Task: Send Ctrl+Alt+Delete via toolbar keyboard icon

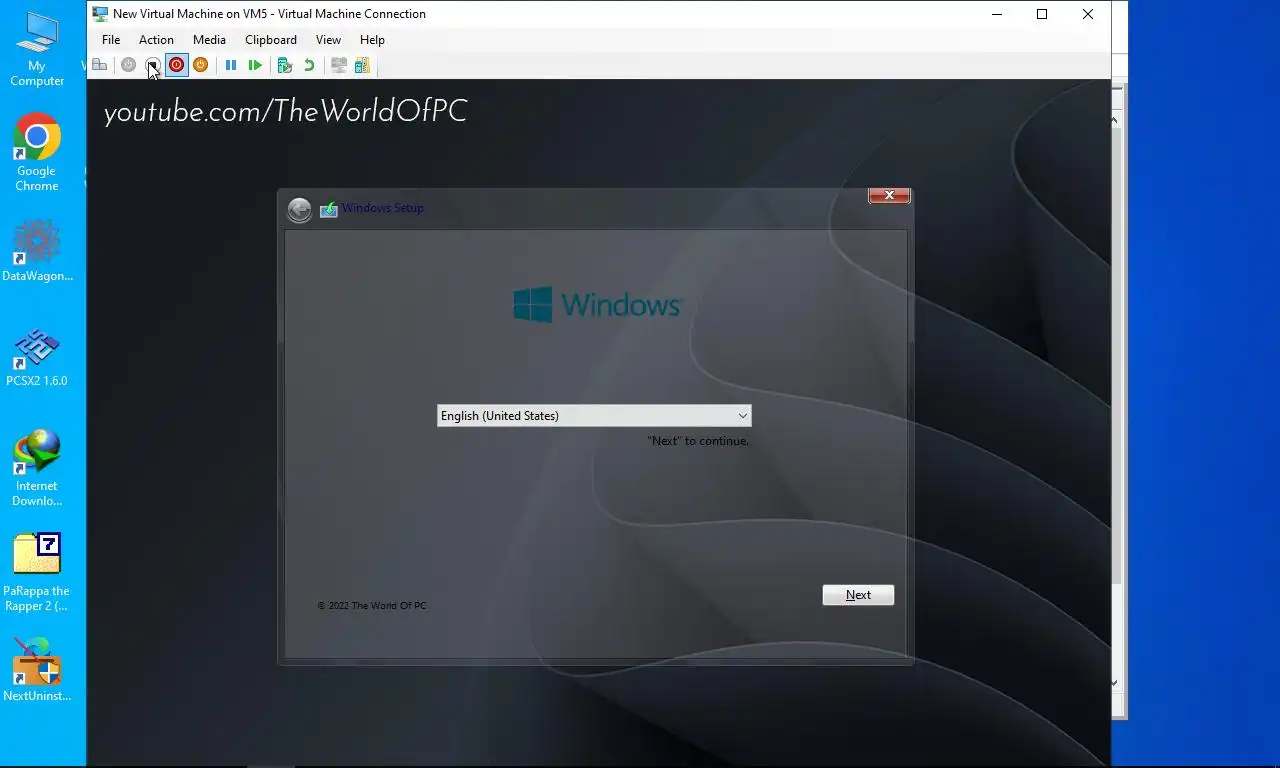Action: pyautogui.click(x=100, y=65)
